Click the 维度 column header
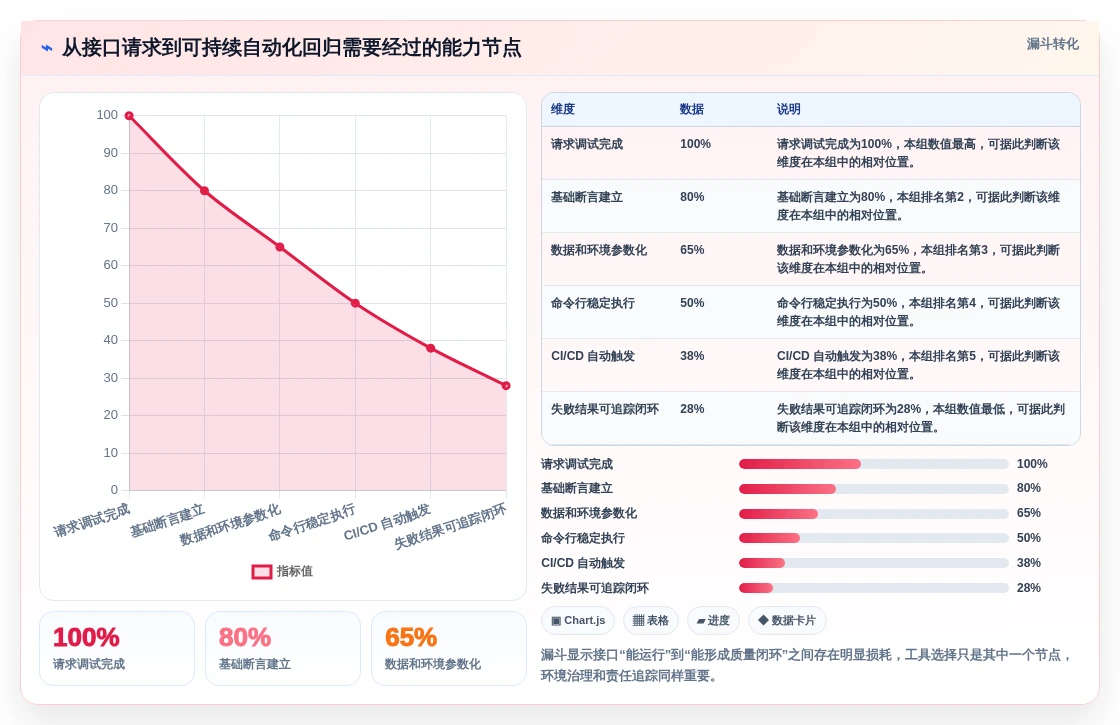Viewport: 1120px width, 725px height. 563,109
